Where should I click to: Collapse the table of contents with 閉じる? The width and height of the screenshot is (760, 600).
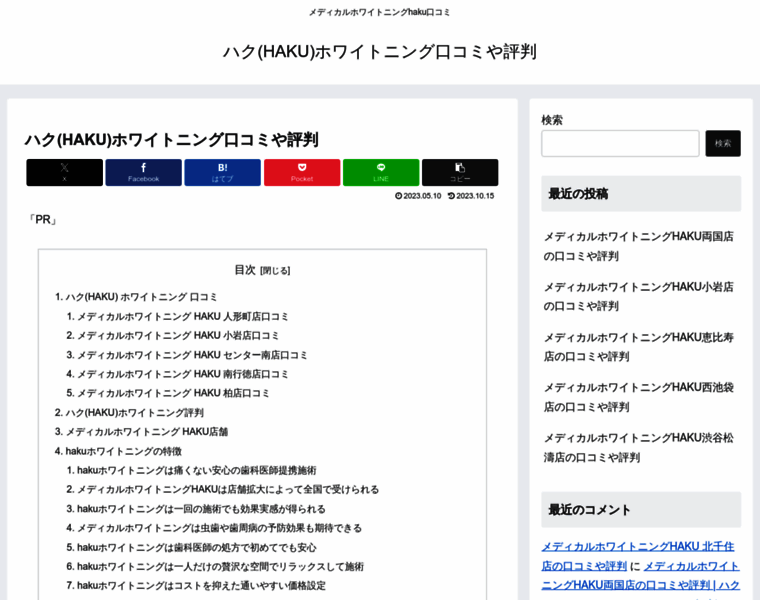point(275,270)
